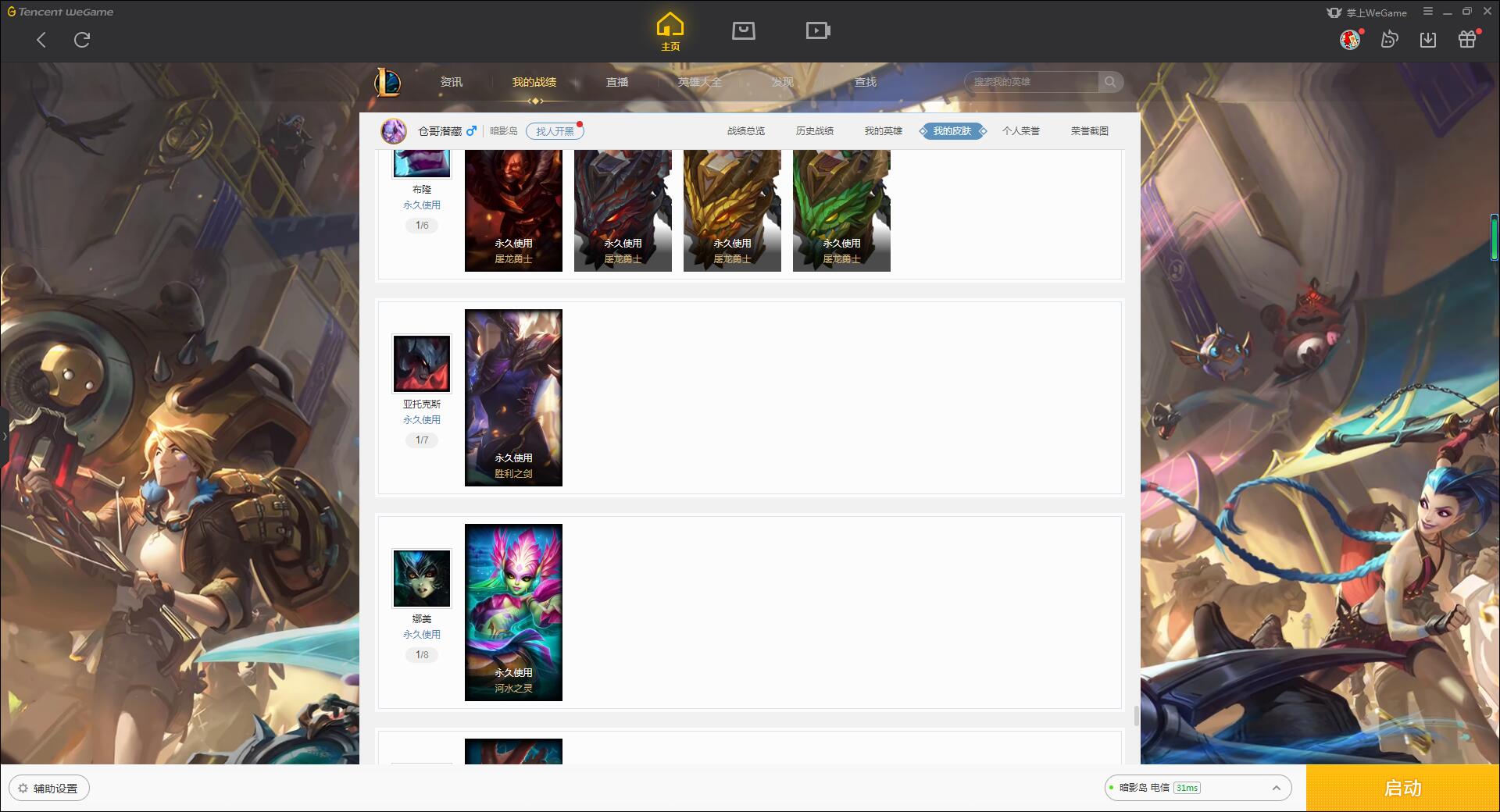The height and width of the screenshot is (812, 1500).
Task: Refresh the page with reload icon
Action: point(82,40)
